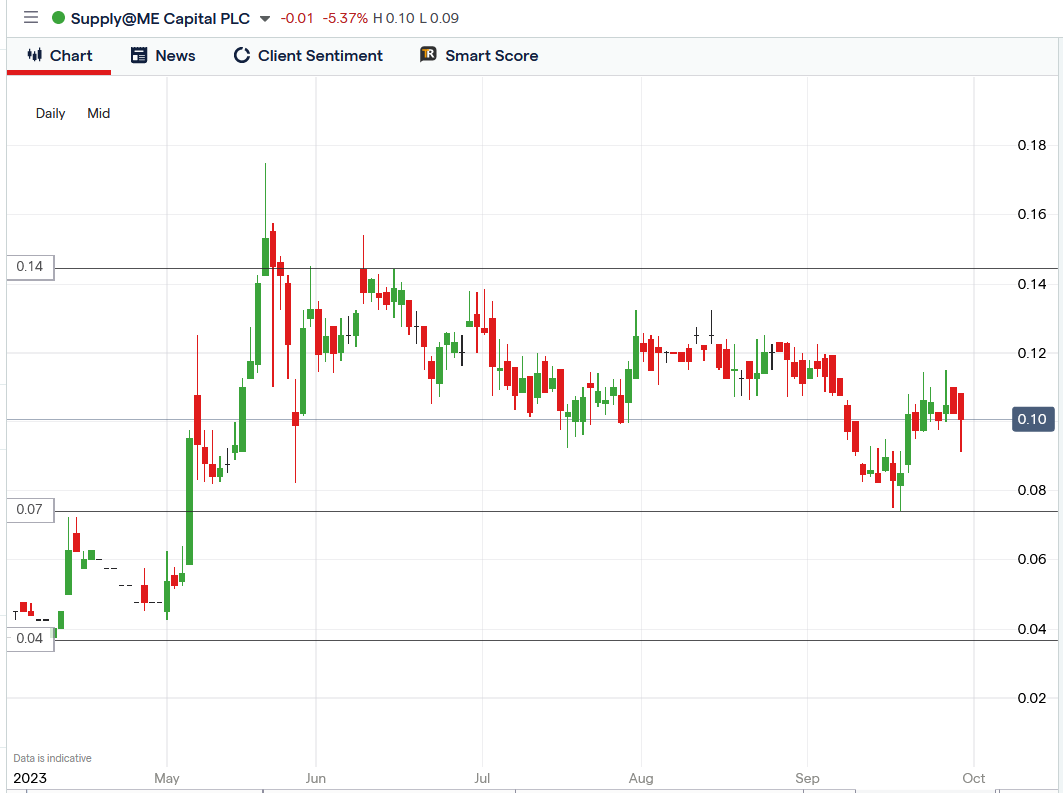Click the 0.12 price axis label
This screenshot has height=793, width=1063.
pyautogui.click(x=1031, y=353)
